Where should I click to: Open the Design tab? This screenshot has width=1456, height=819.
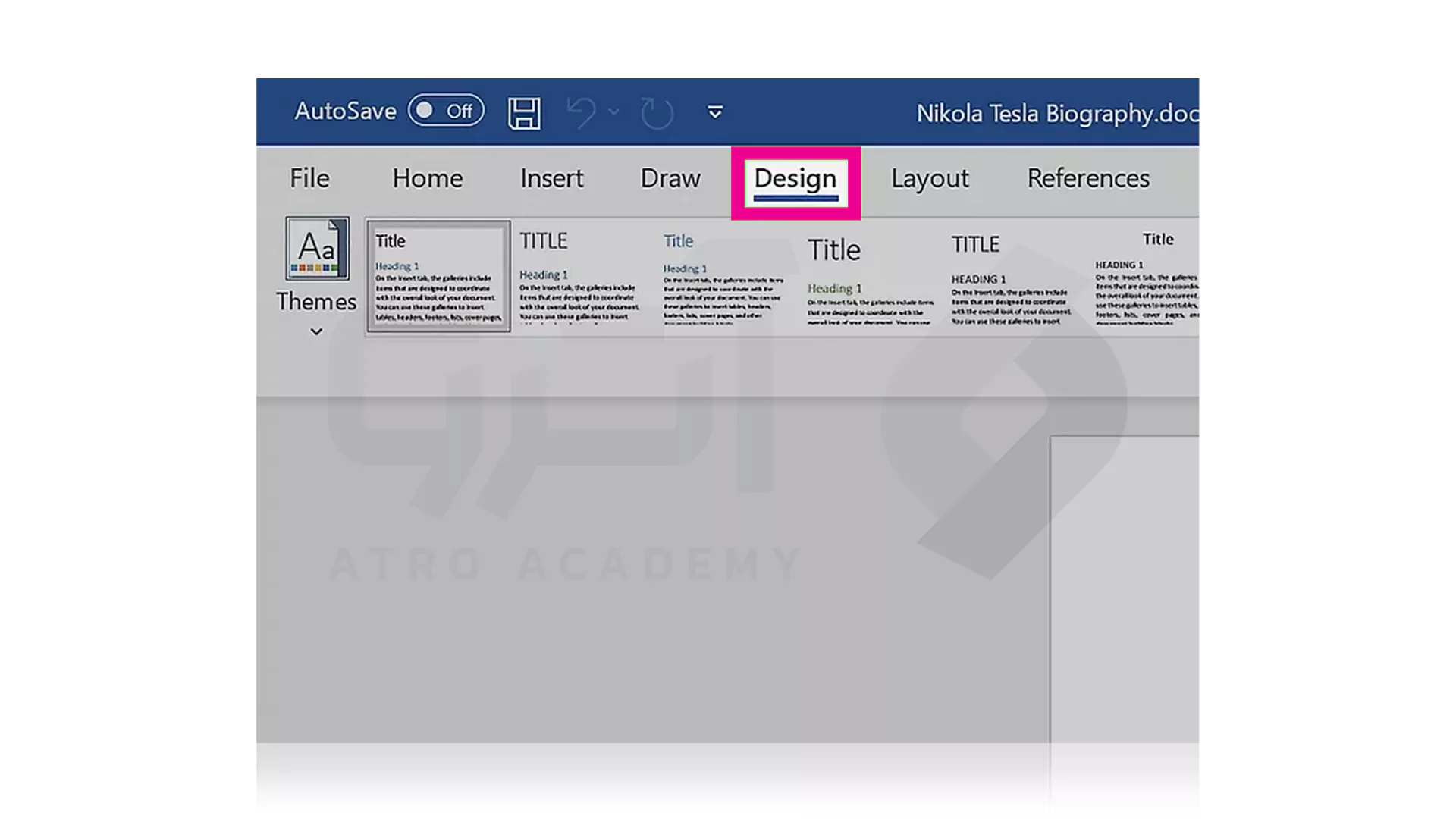[x=794, y=178]
